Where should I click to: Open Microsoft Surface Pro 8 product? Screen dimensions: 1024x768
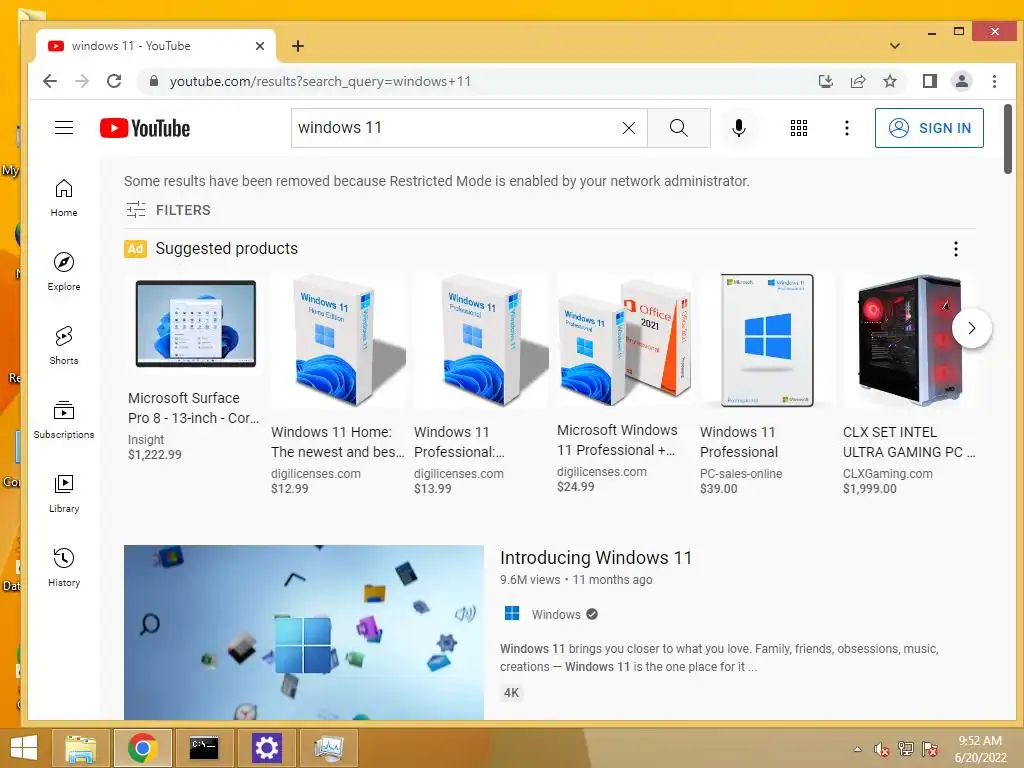193,408
